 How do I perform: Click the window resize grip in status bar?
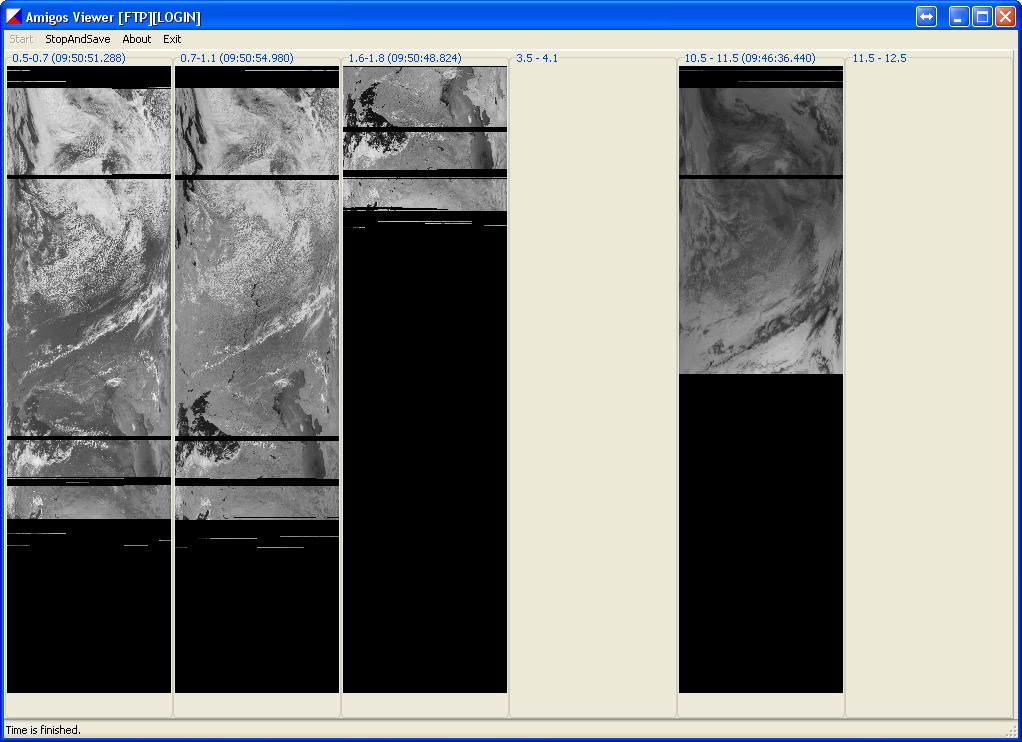click(1011, 732)
